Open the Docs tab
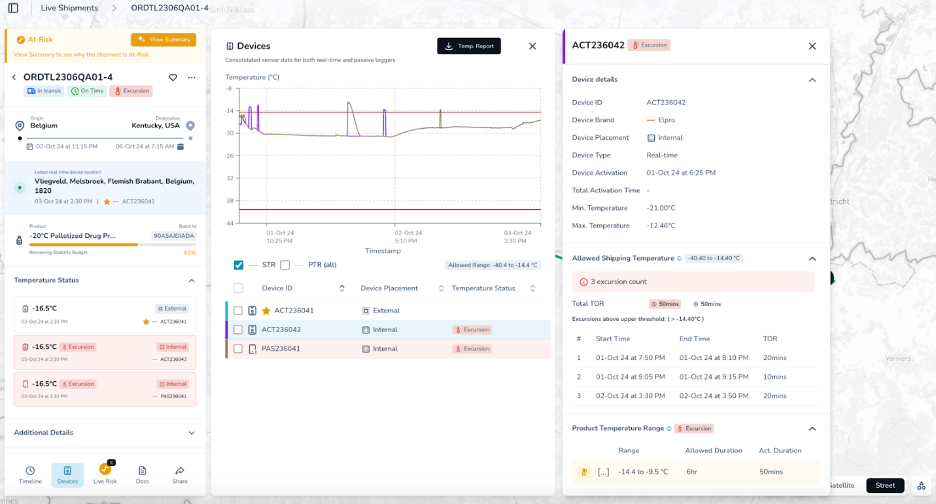This screenshot has width=936, height=504. tap(142, 475)
